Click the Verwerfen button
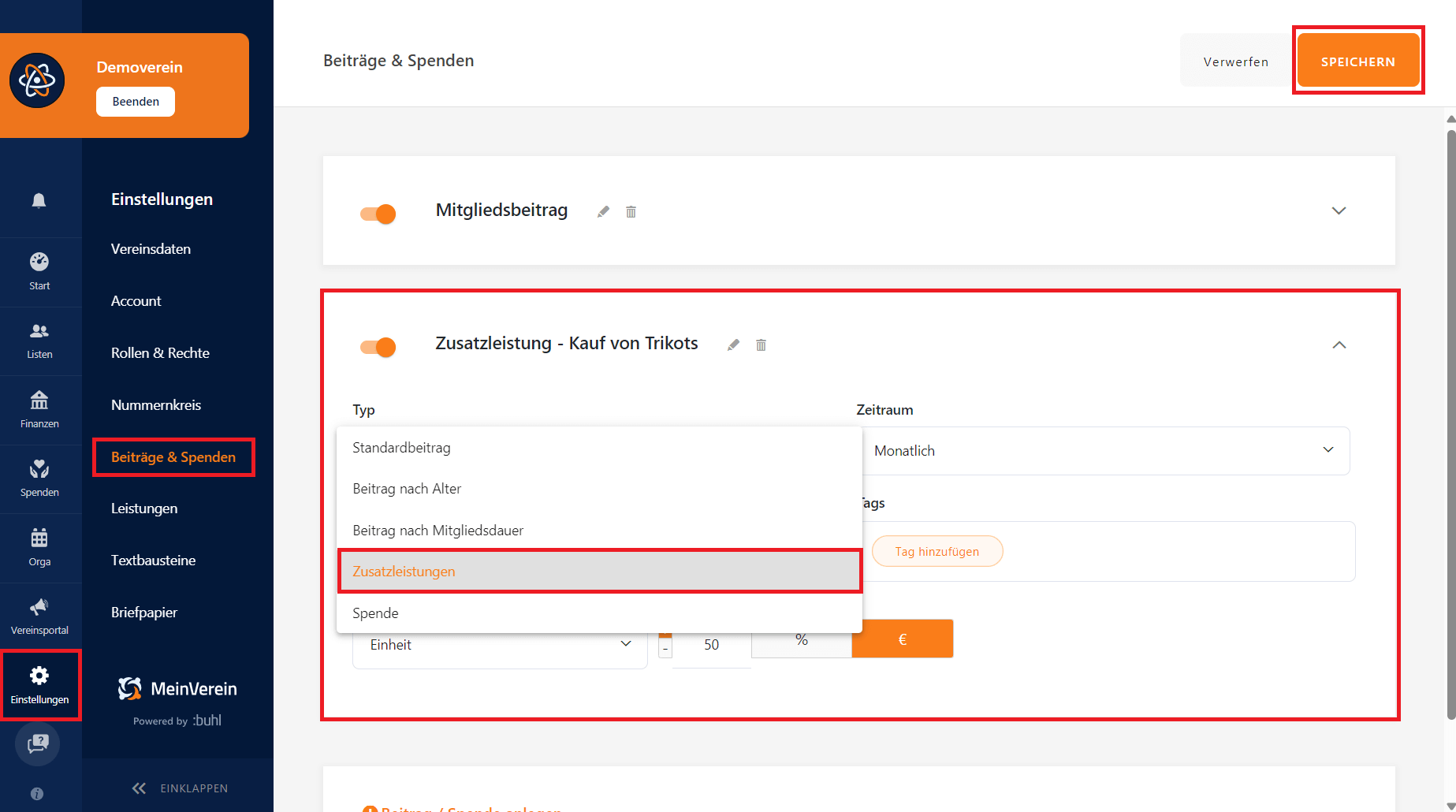 coord(1236,61)
